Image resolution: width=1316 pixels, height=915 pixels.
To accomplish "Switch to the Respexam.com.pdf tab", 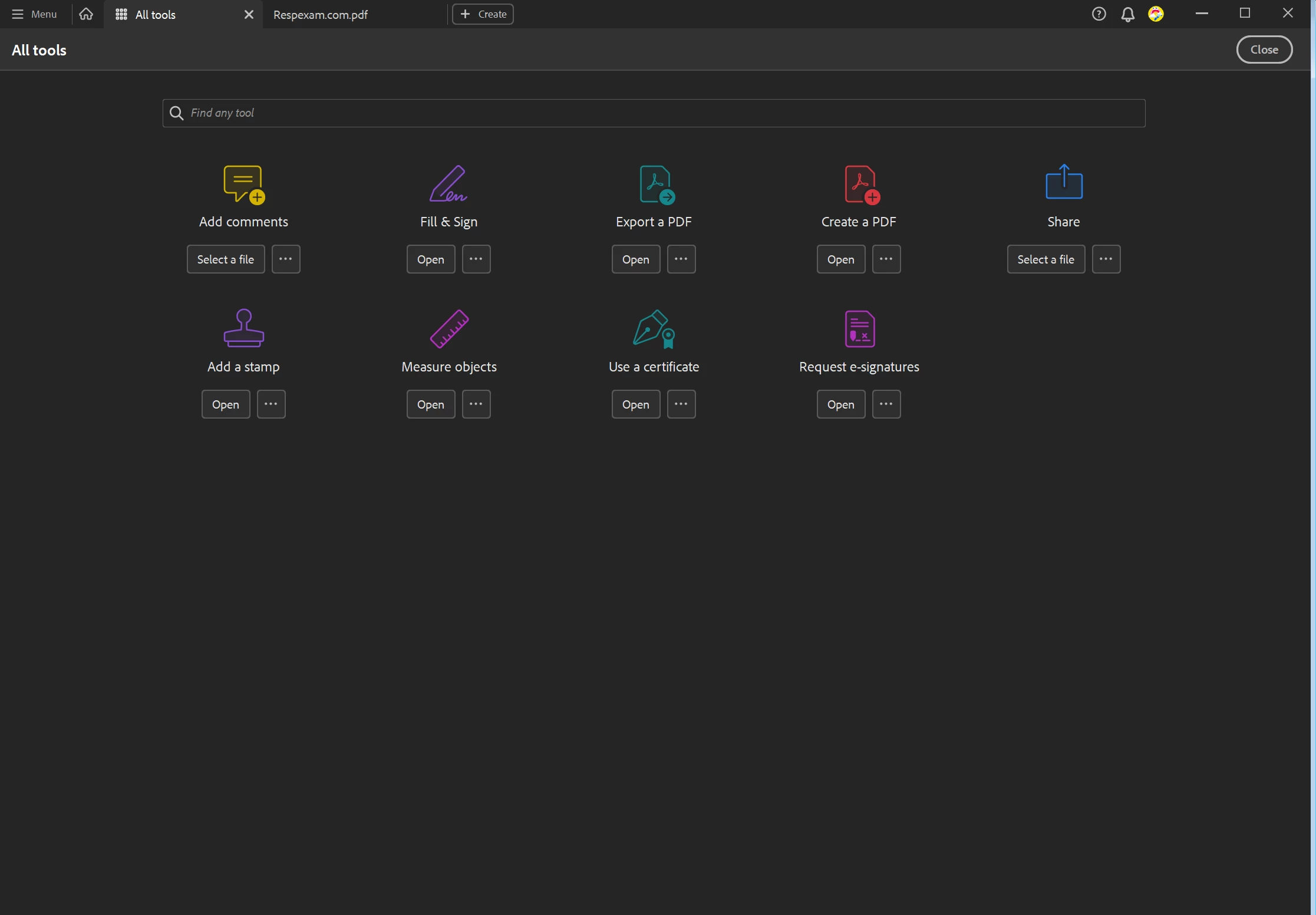I will (x=321, y=15).
